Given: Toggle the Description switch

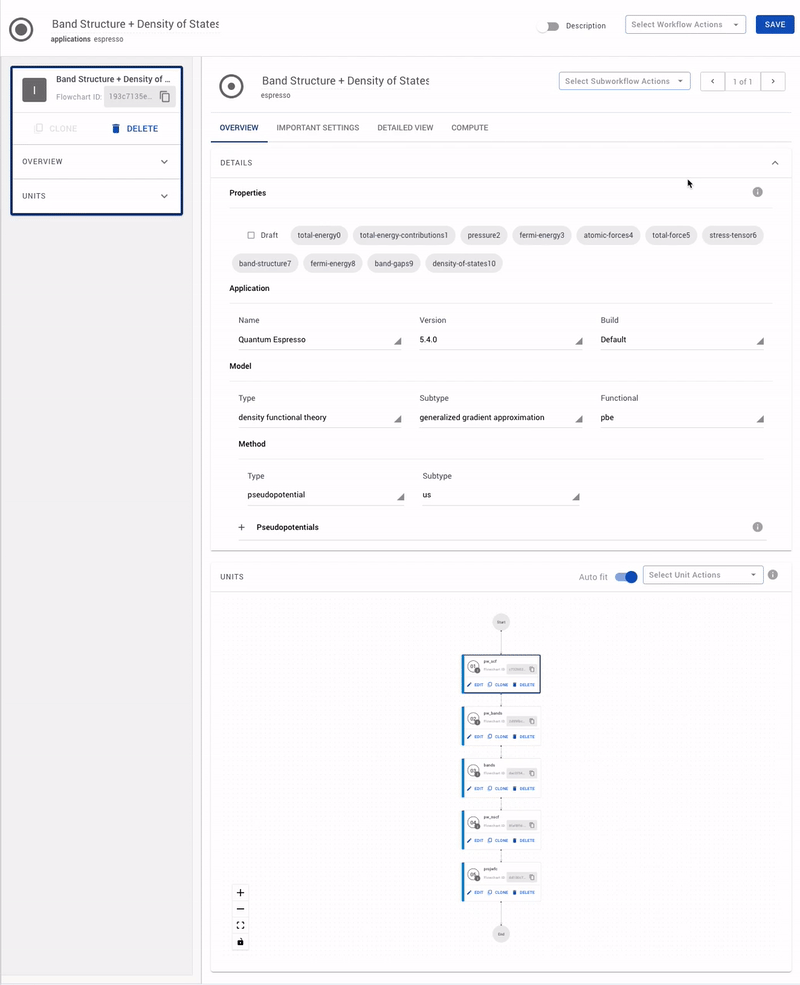Looking at the screenshot, I should point(549,26).
